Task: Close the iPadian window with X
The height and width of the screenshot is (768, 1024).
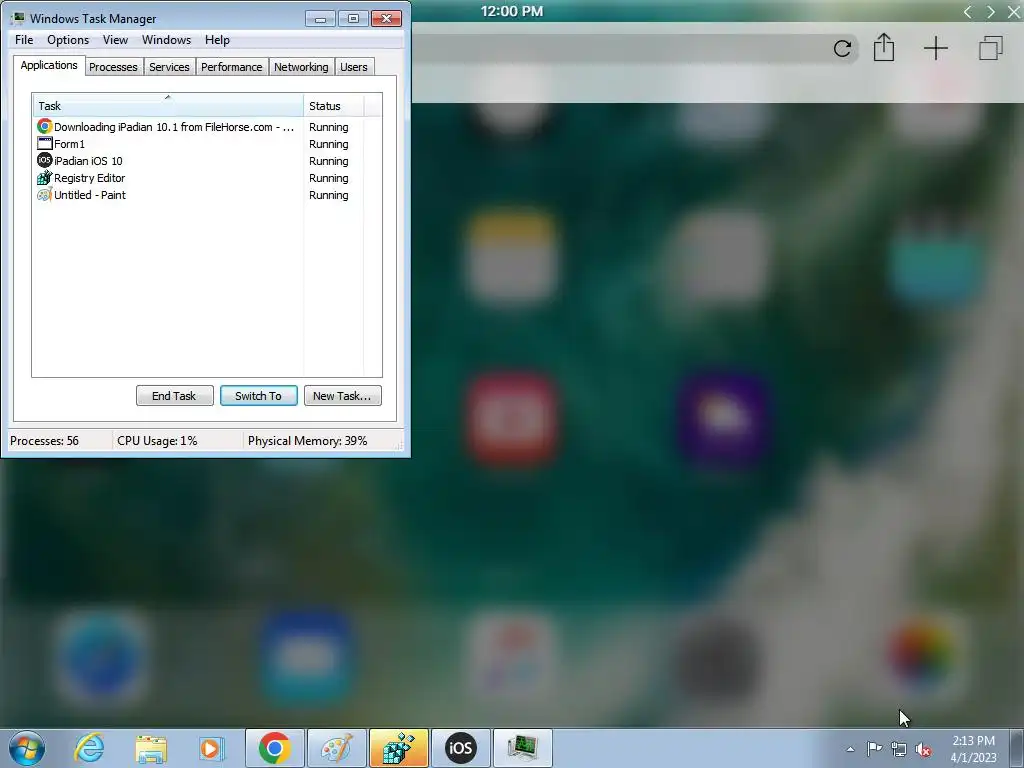Action: coord(1014,12)
